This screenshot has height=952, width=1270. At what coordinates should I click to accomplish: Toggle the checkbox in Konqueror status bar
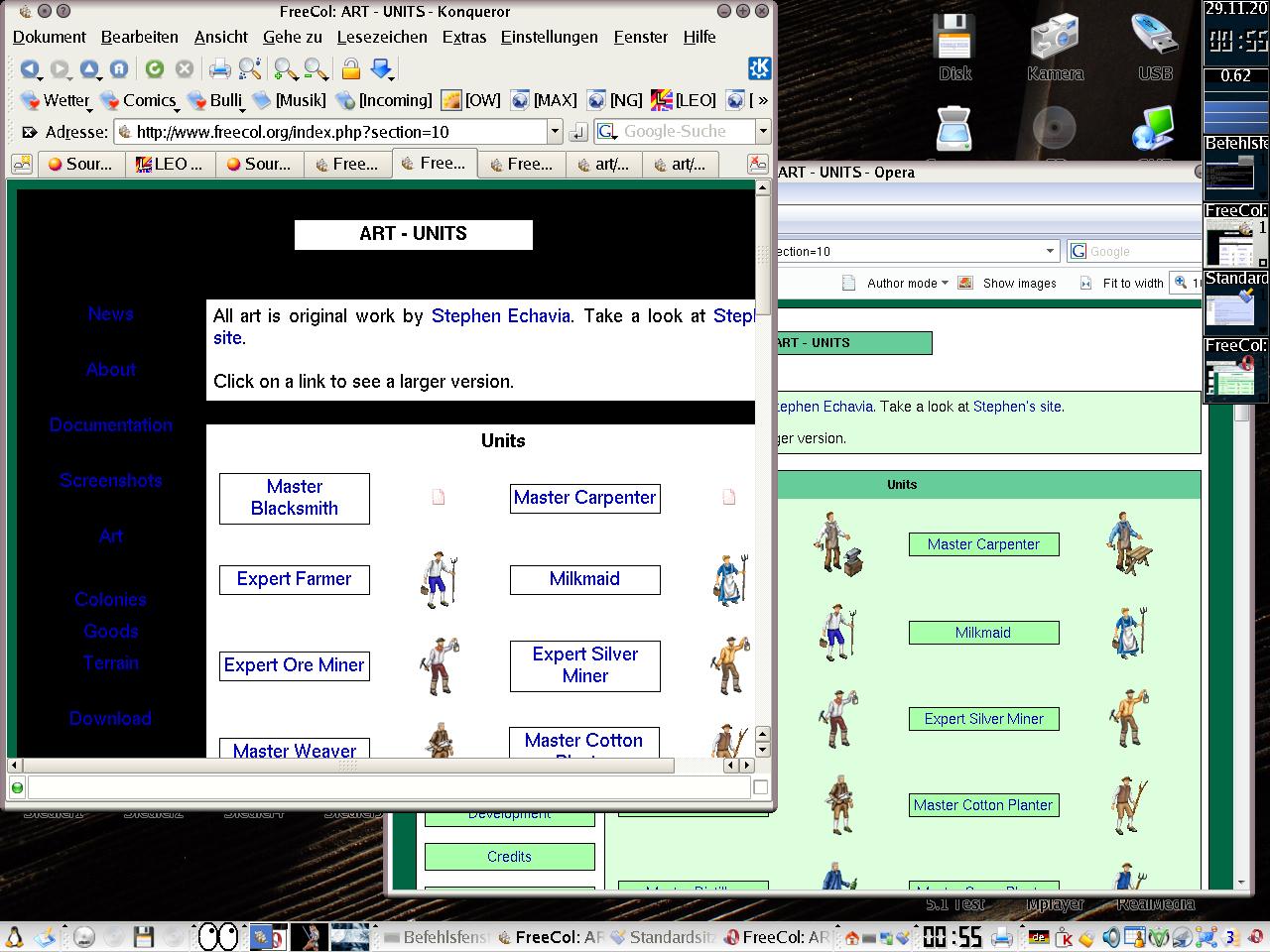pos(761,787)
